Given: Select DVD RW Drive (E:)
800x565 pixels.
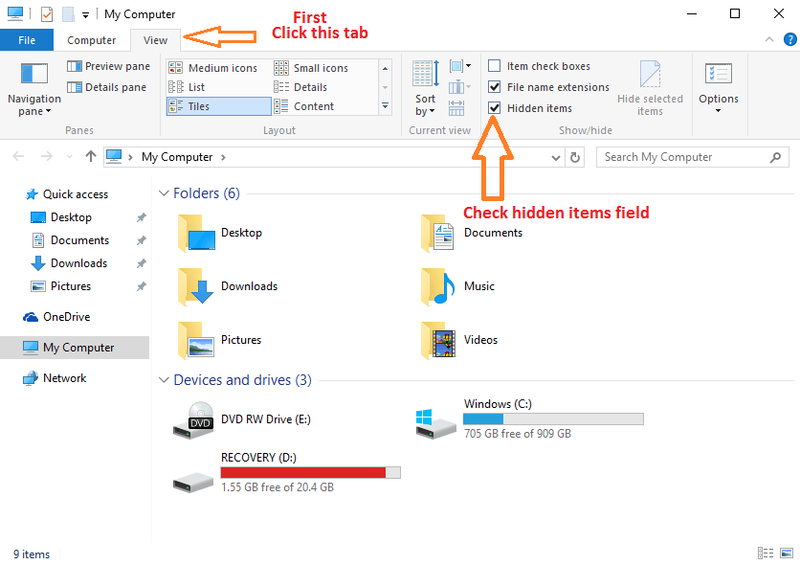Looking at the screenshot, I should 242,420.
